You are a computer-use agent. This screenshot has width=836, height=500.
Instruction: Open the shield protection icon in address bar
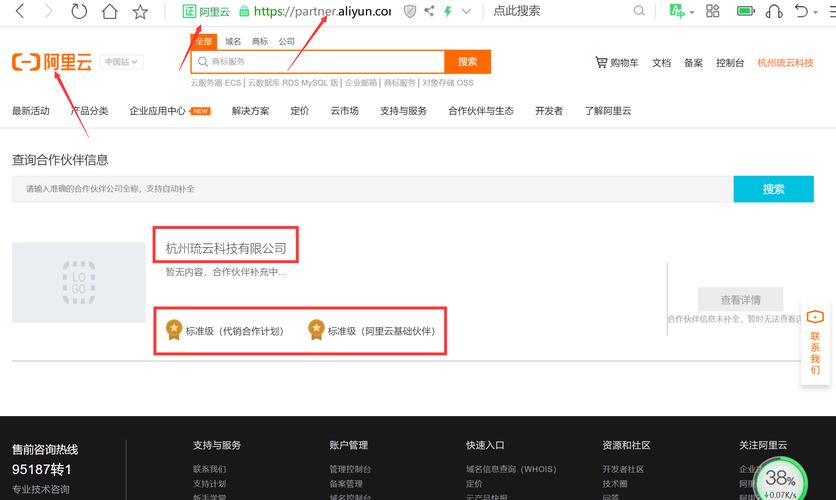pyautogui.click(x=409, y=11)
